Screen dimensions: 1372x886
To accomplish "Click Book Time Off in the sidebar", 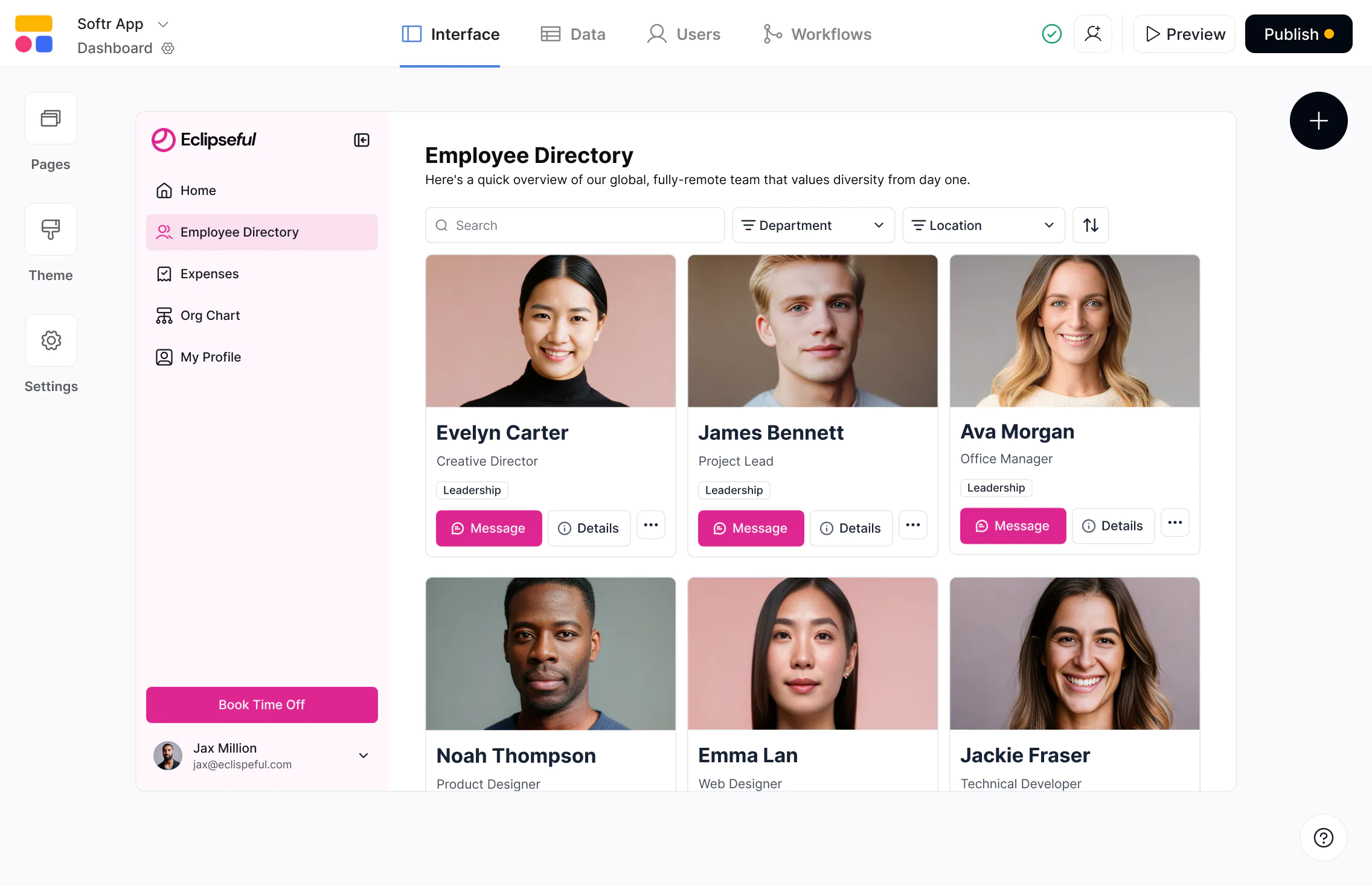I will coord(261,704).
